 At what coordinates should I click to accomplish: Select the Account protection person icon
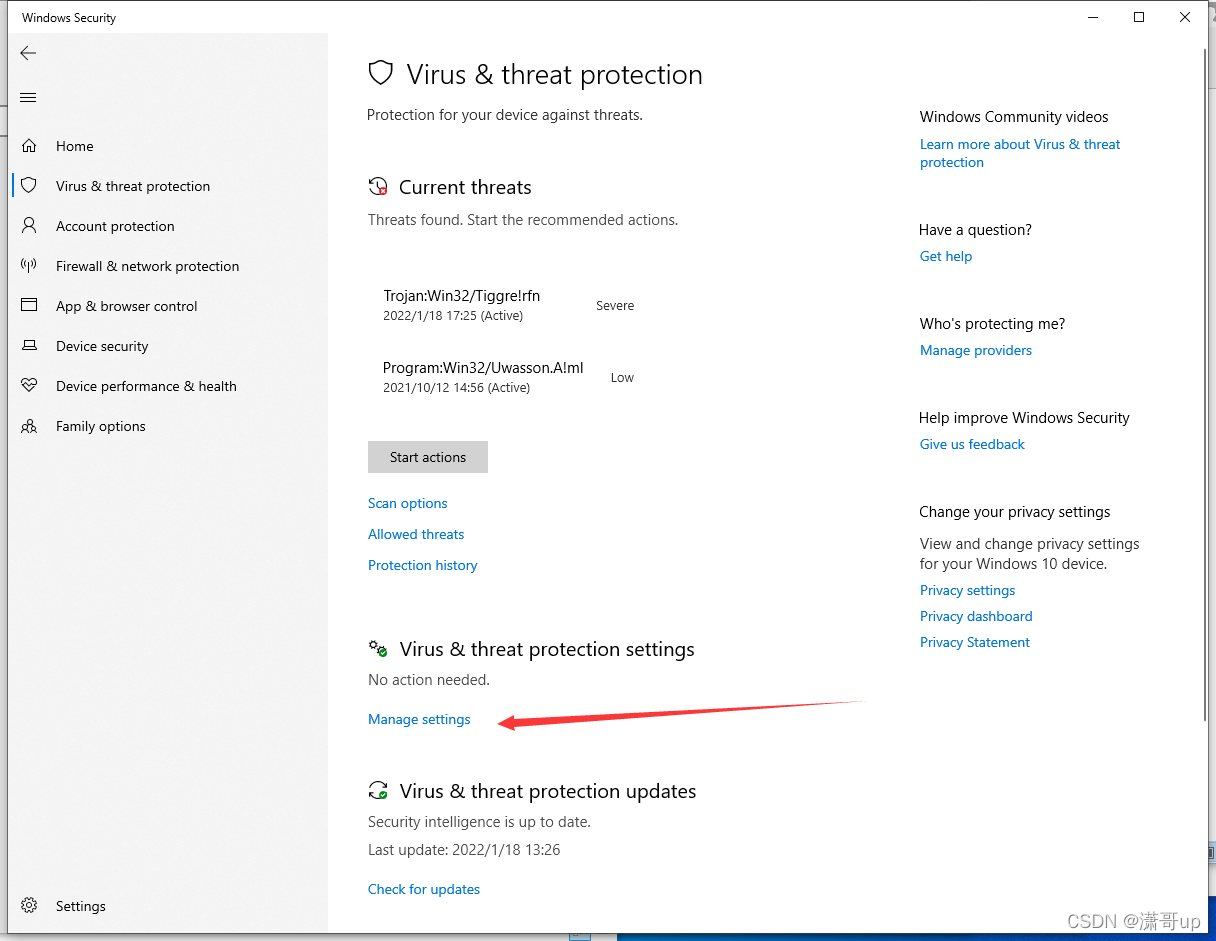click(x=29, y=226)
